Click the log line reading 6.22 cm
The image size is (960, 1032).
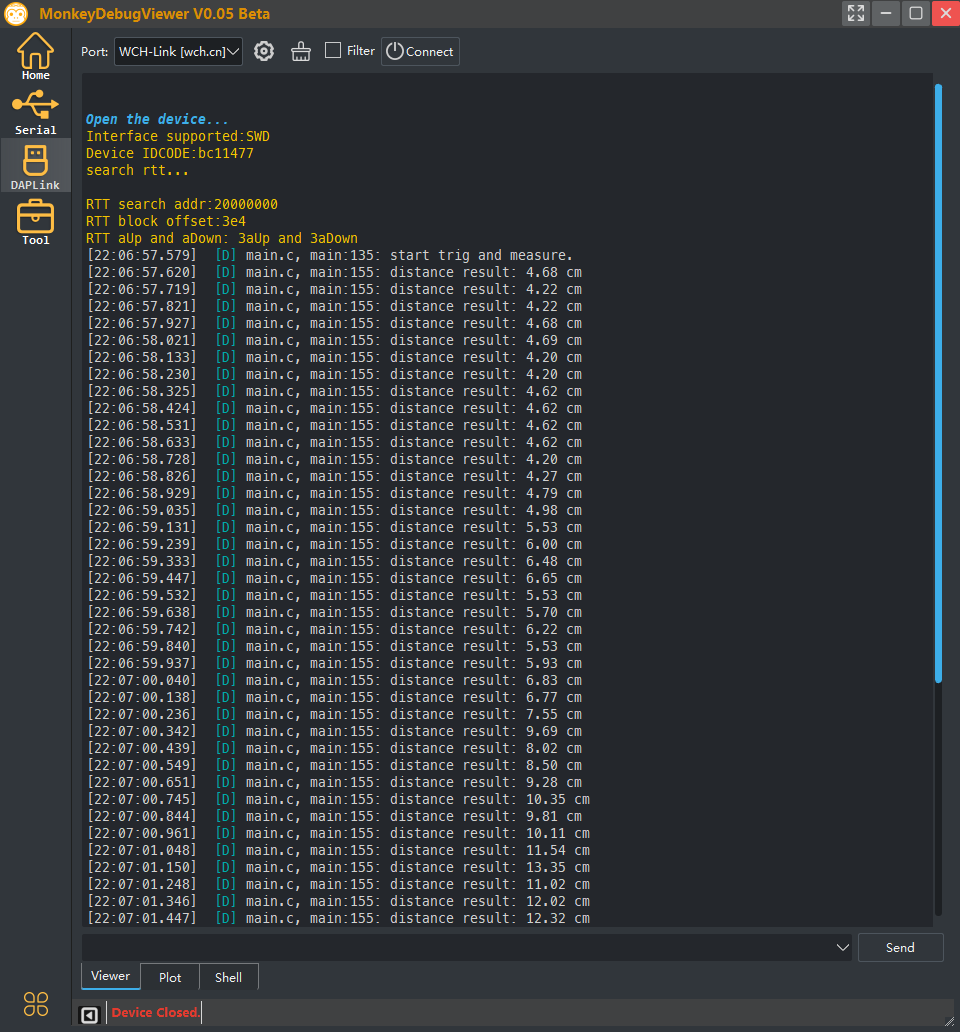click(x=334, y=629)
